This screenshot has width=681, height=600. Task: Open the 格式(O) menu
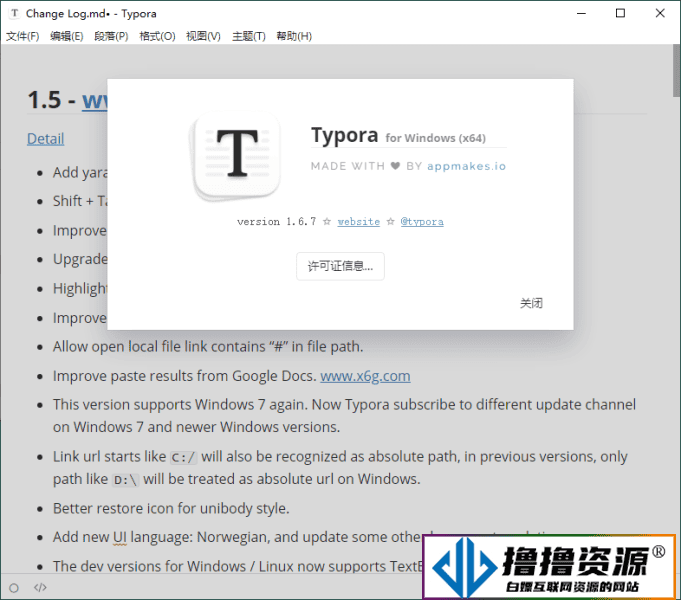click(x=157, y=36)
